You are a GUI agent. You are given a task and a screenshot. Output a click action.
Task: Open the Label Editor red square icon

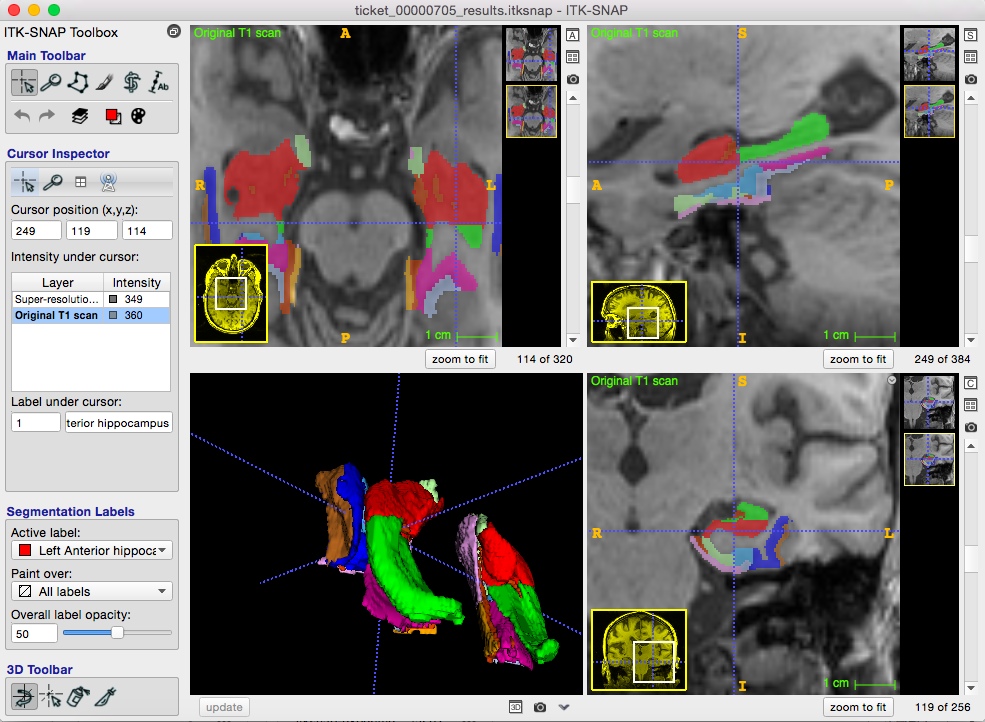[x=113, y=116]
